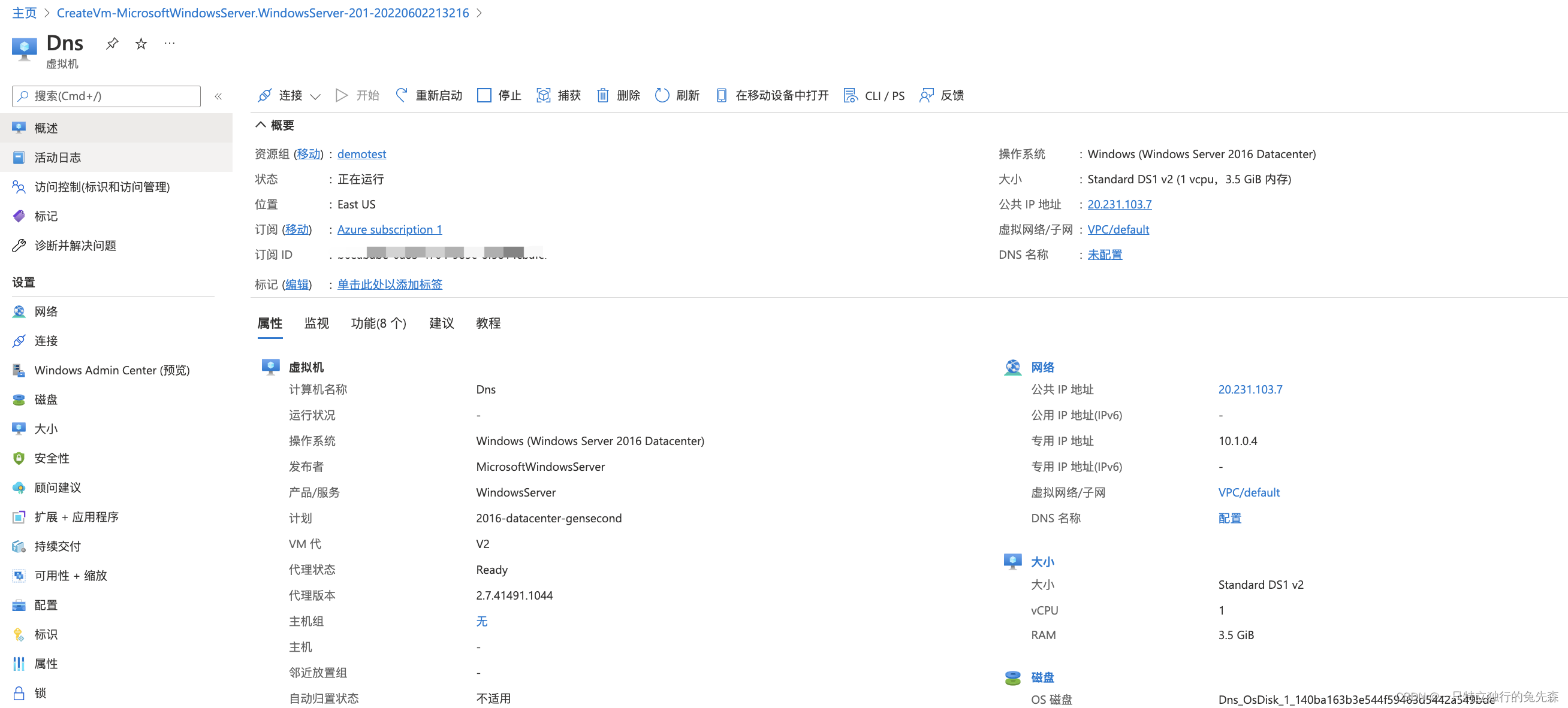Image resolution: width=1568 pixels, height=708 pixels.
Task: Open 20.231.103.7 in 网络 properties
Action: point(1250,389)
